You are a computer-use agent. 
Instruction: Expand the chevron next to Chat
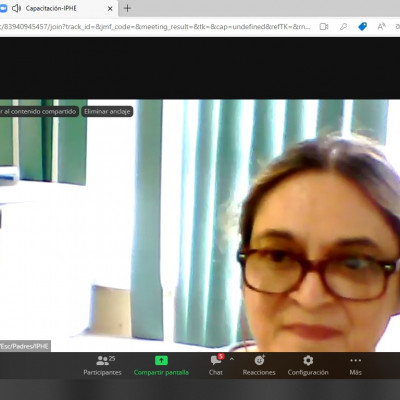pos(232,359)
